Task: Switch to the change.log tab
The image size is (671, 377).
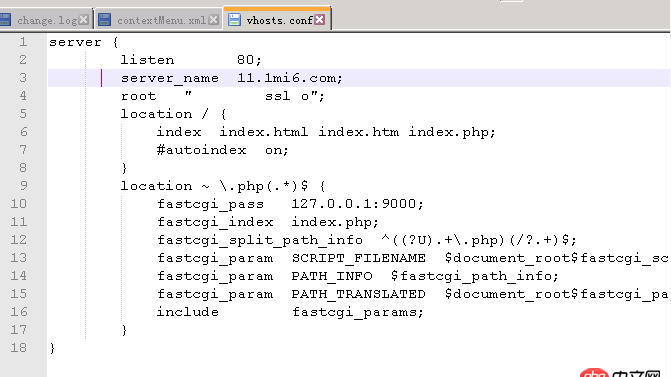Action: pyautogui.click(x=46, y=20)
